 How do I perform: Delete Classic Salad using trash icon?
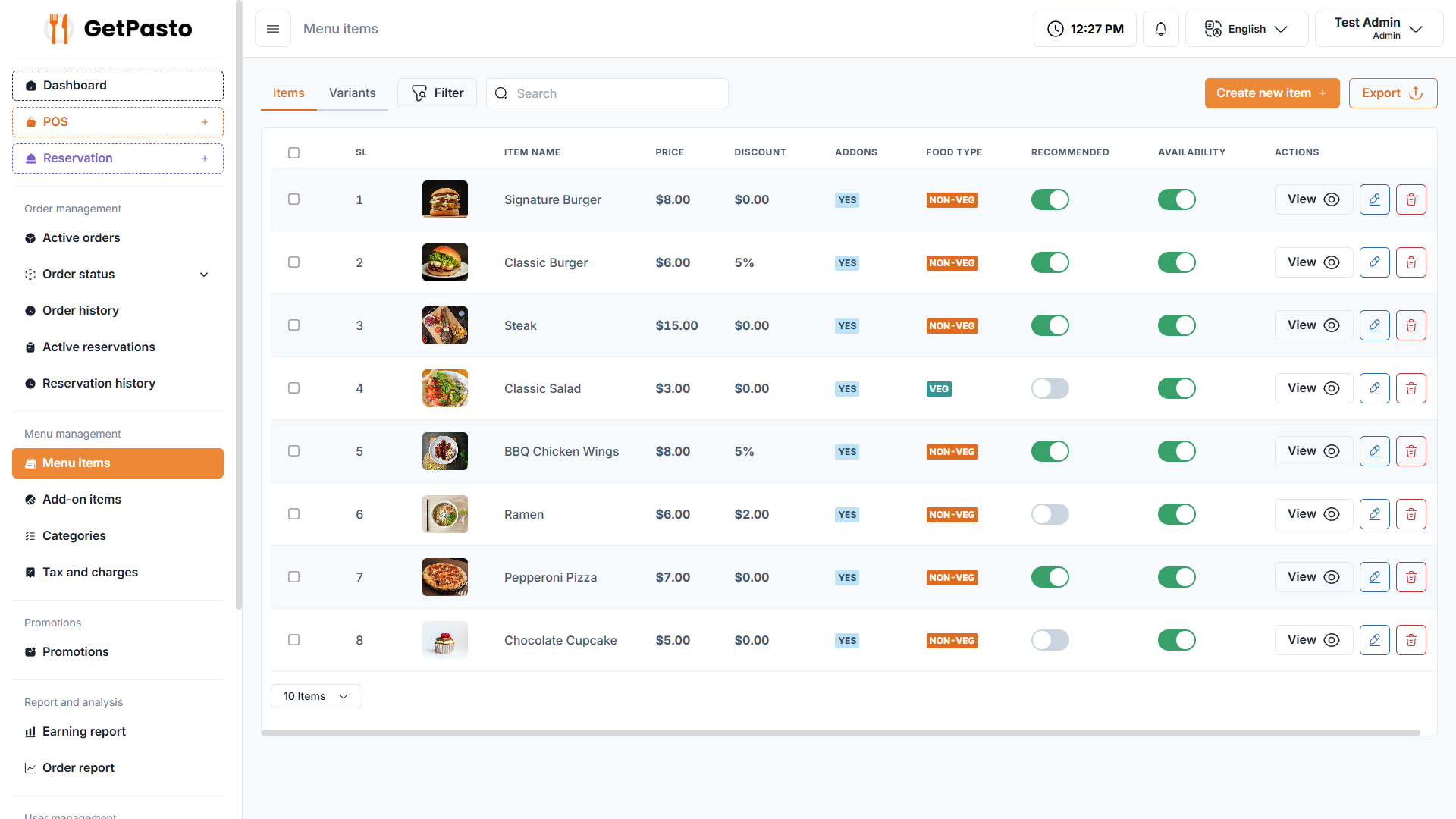click(1410, 388)
